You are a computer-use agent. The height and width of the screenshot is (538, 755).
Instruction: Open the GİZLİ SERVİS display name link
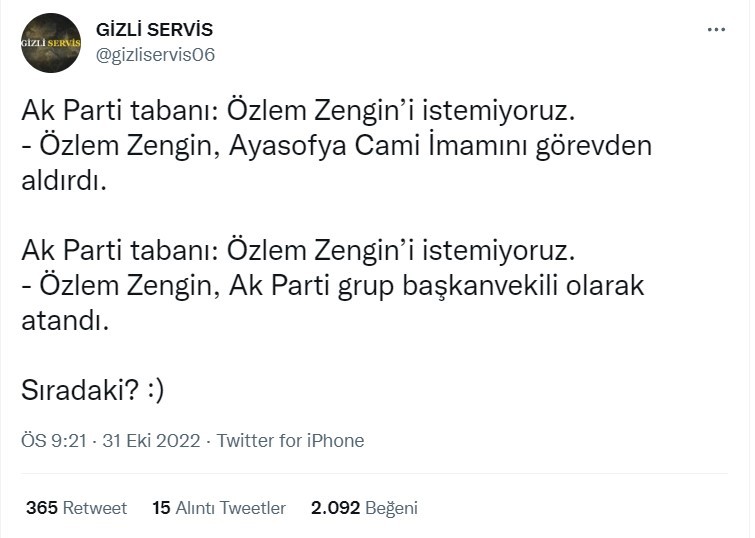tap(154, 30)
